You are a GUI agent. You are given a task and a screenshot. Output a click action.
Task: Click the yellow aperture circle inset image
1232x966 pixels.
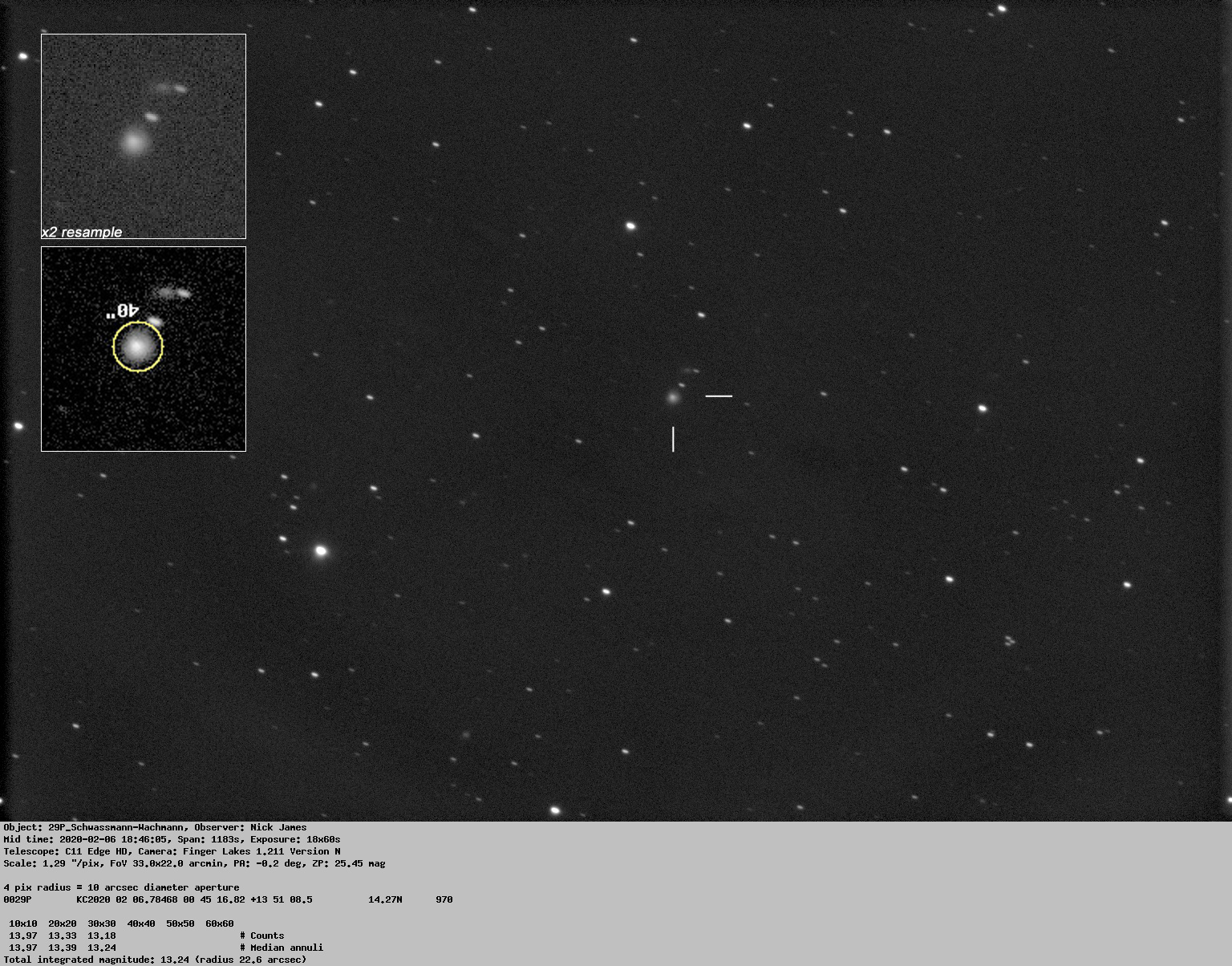tap(144, 349)
